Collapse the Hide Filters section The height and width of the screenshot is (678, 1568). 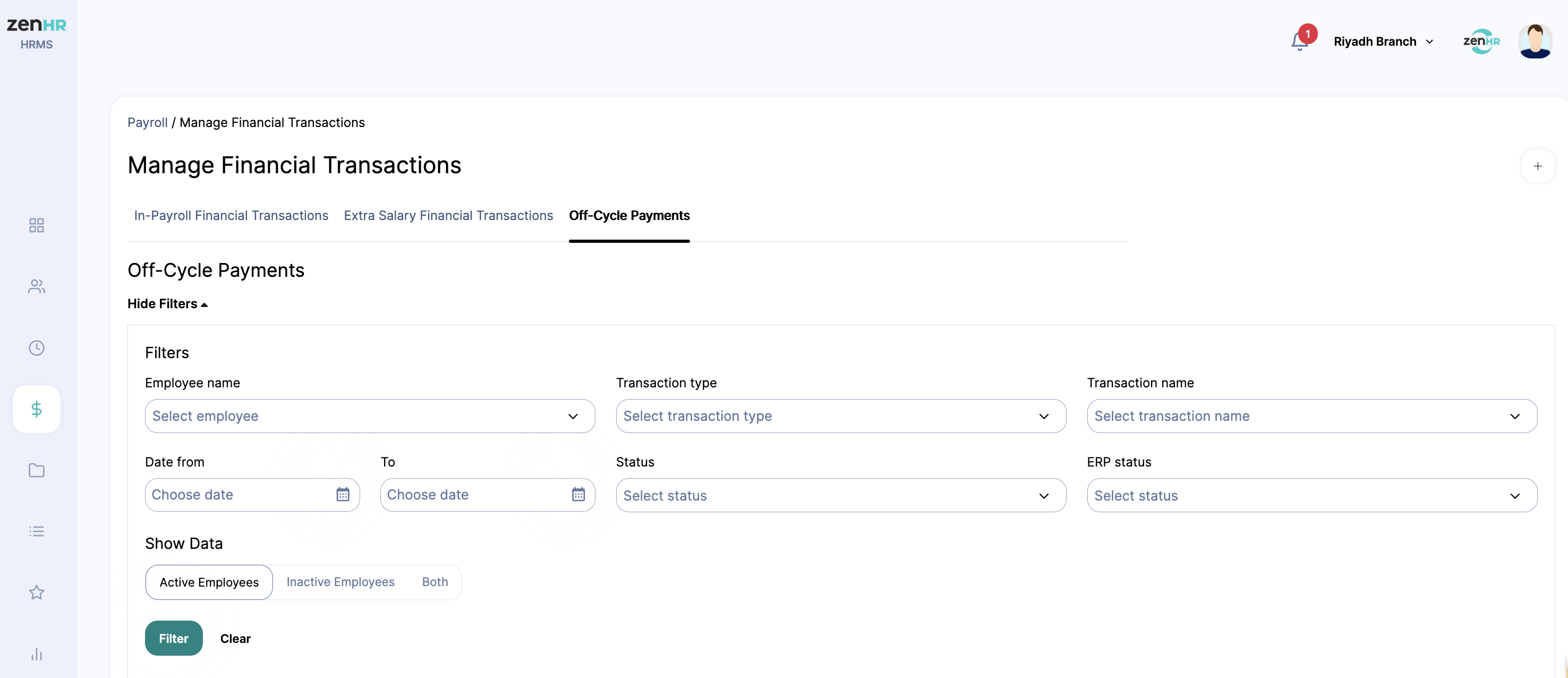click(x=167, y=303)
